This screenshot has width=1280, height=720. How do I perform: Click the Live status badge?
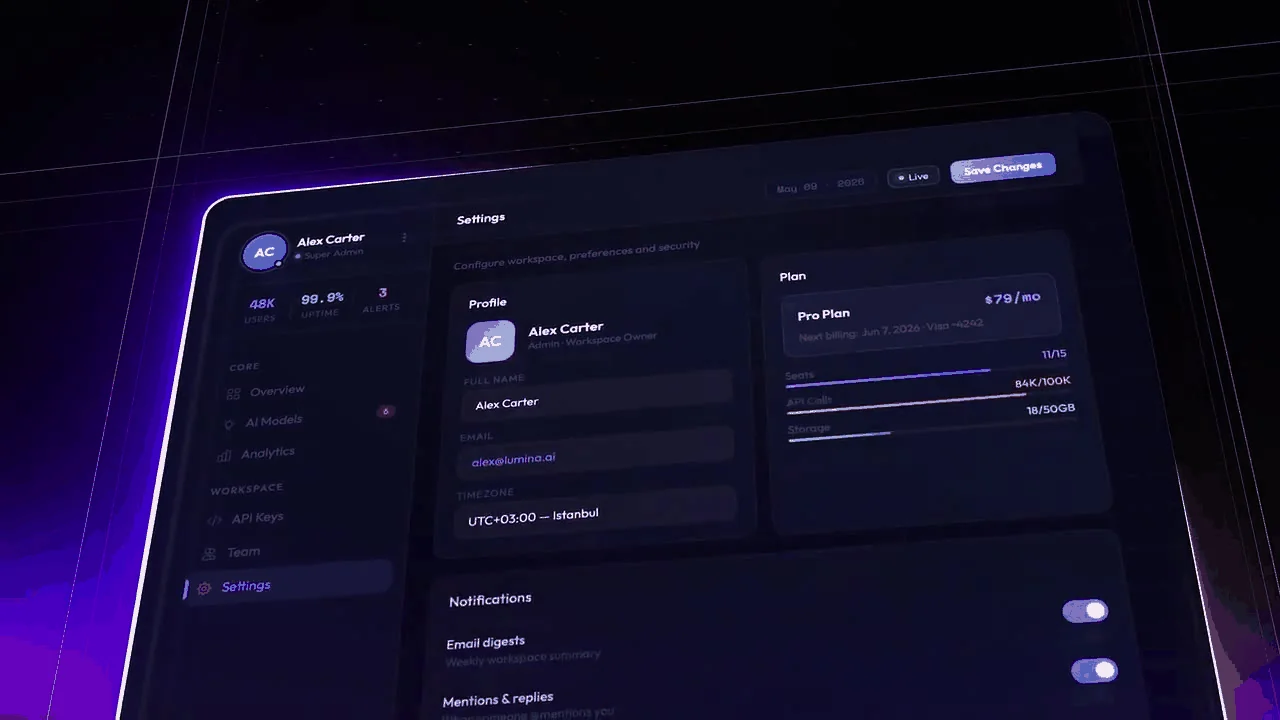(x=913, y=177)
